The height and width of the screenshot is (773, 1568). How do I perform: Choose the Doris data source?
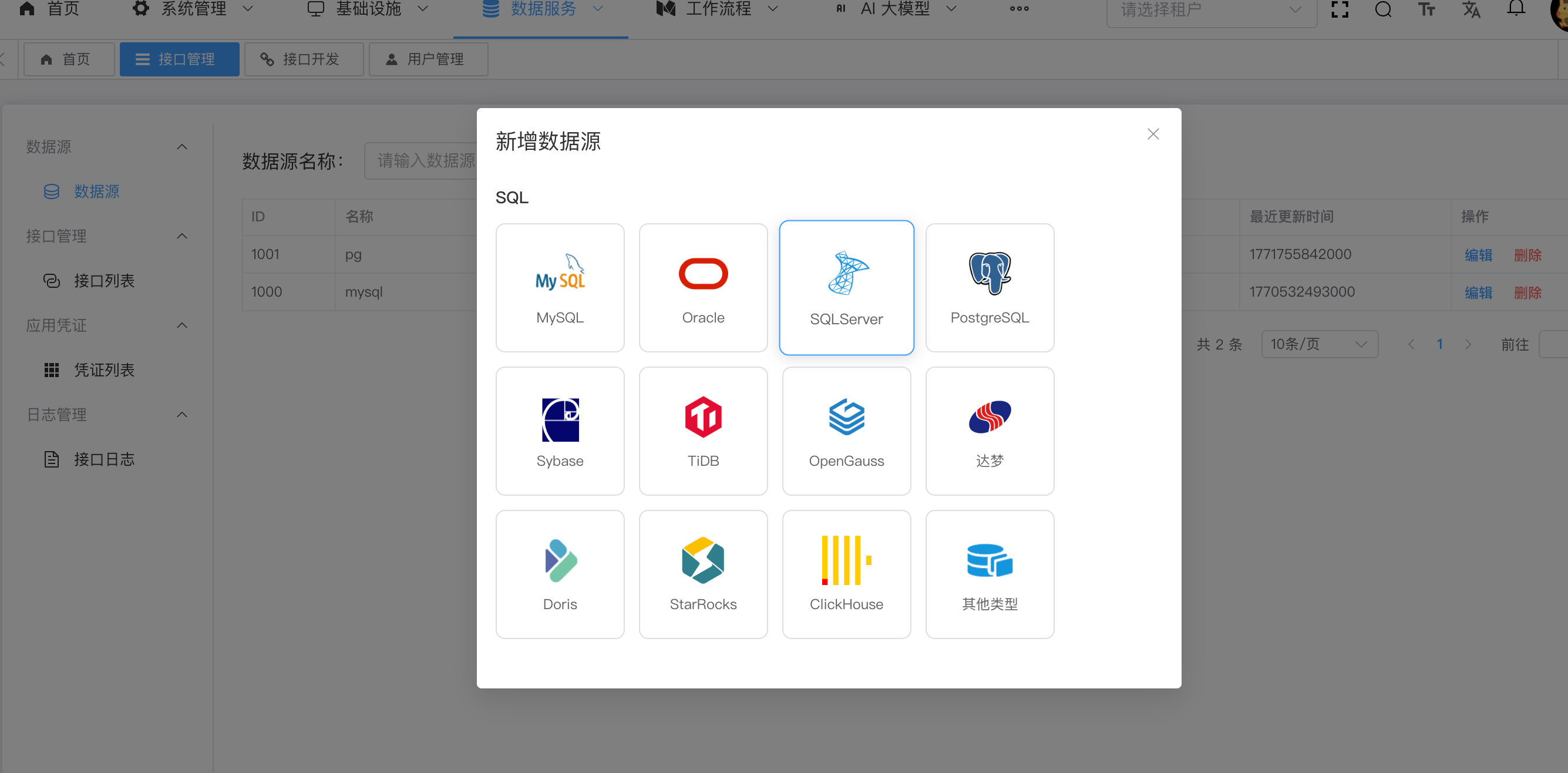pos(560,574)
